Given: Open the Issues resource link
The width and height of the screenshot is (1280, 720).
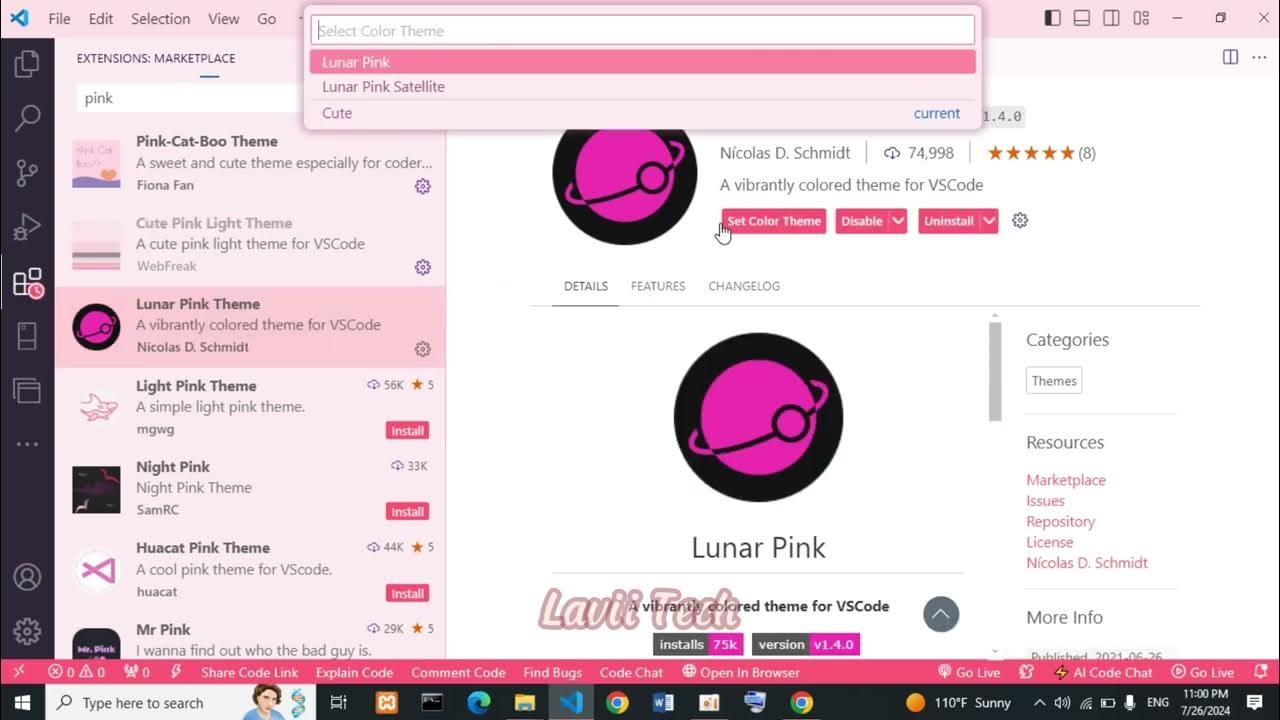Looking at the screenshot, I should tap(1045, 501).
